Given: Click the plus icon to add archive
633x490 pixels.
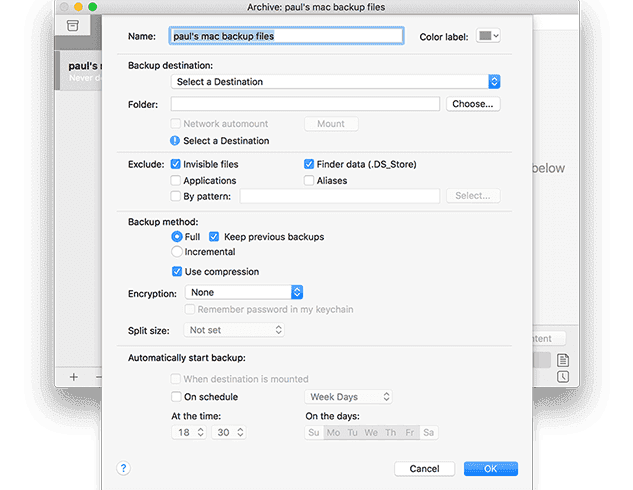Looking at the screenshot, I should coord(73,377).
